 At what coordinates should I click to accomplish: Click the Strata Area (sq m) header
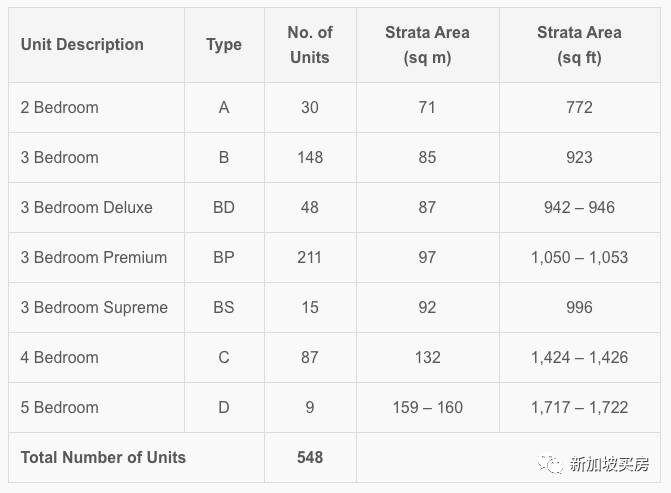tap(427, 45)
